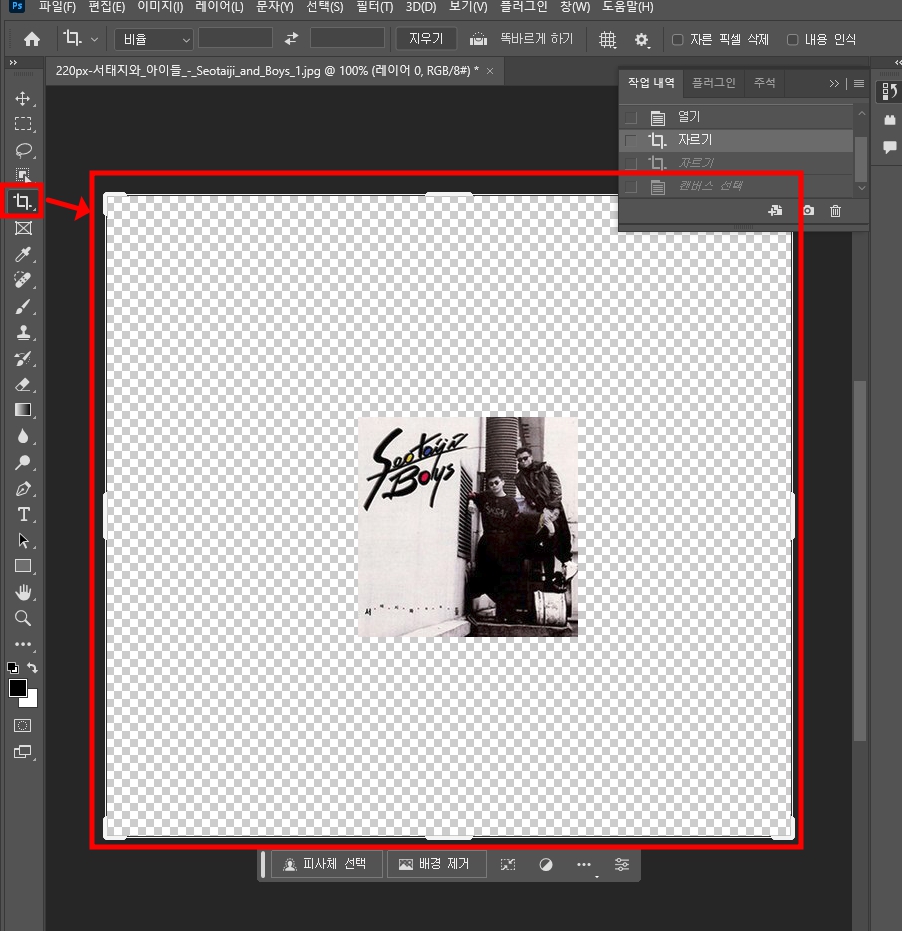The image size is (902, 931).
Task: Switch to the 주석 panel tab
Action: [x=764, y=83]
